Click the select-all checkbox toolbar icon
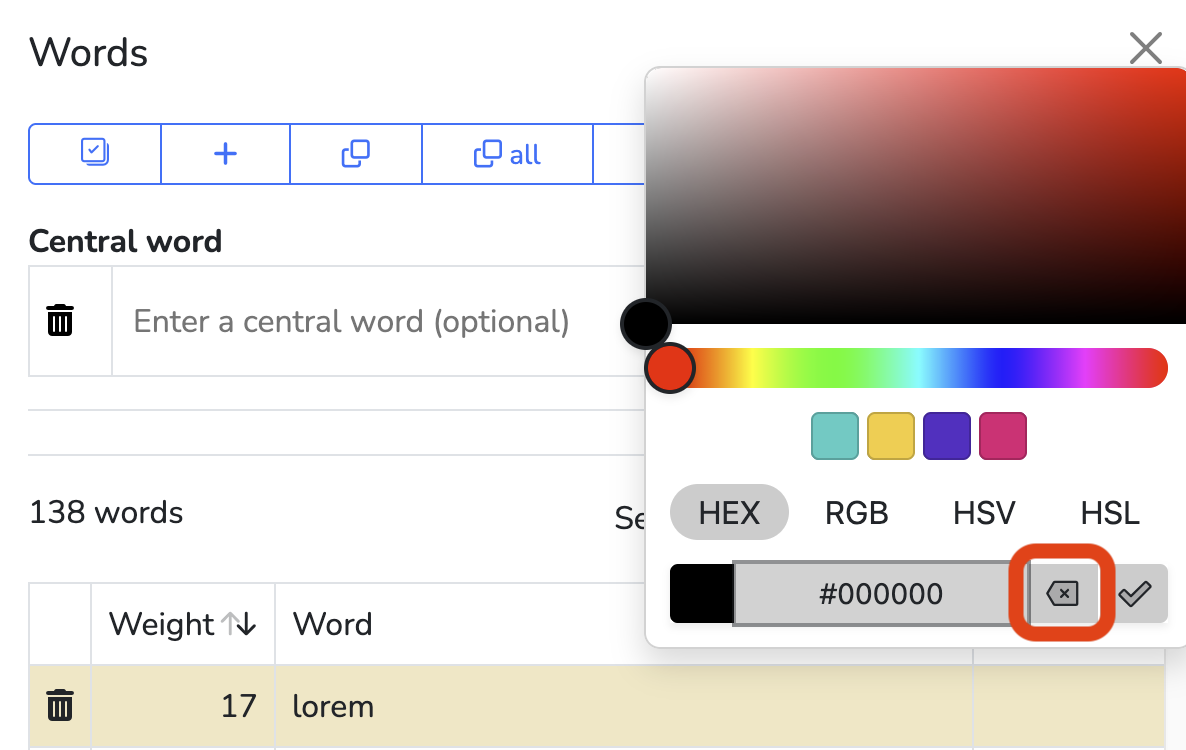 click(x=95, y=154)
